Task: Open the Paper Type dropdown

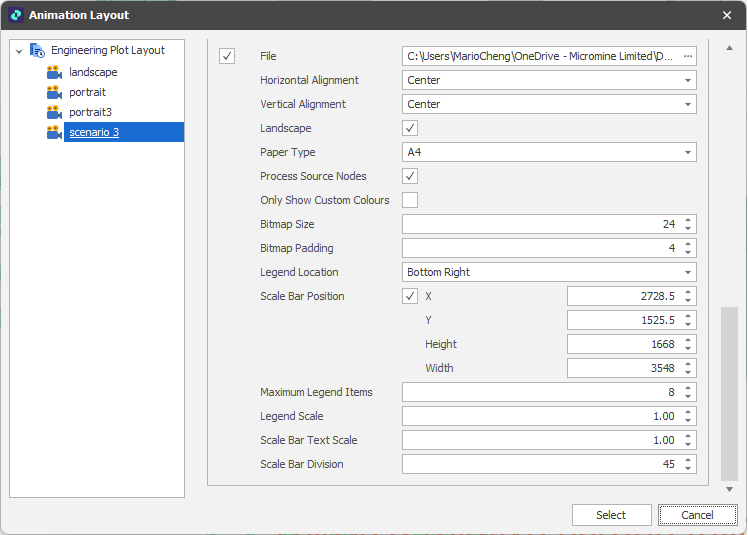Action: (x=688, y=152)
